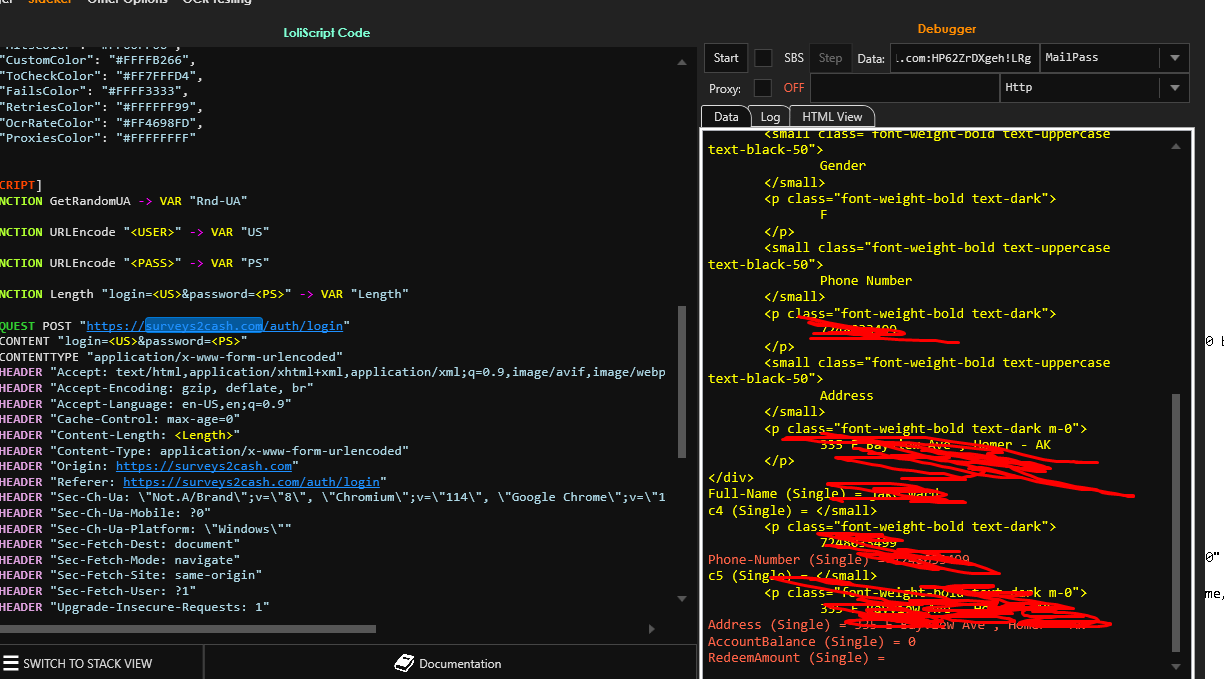Viewport: 1224px width, 679px height.
Task: Click the GetRandomUA function line
Action: tap(123, 201)
